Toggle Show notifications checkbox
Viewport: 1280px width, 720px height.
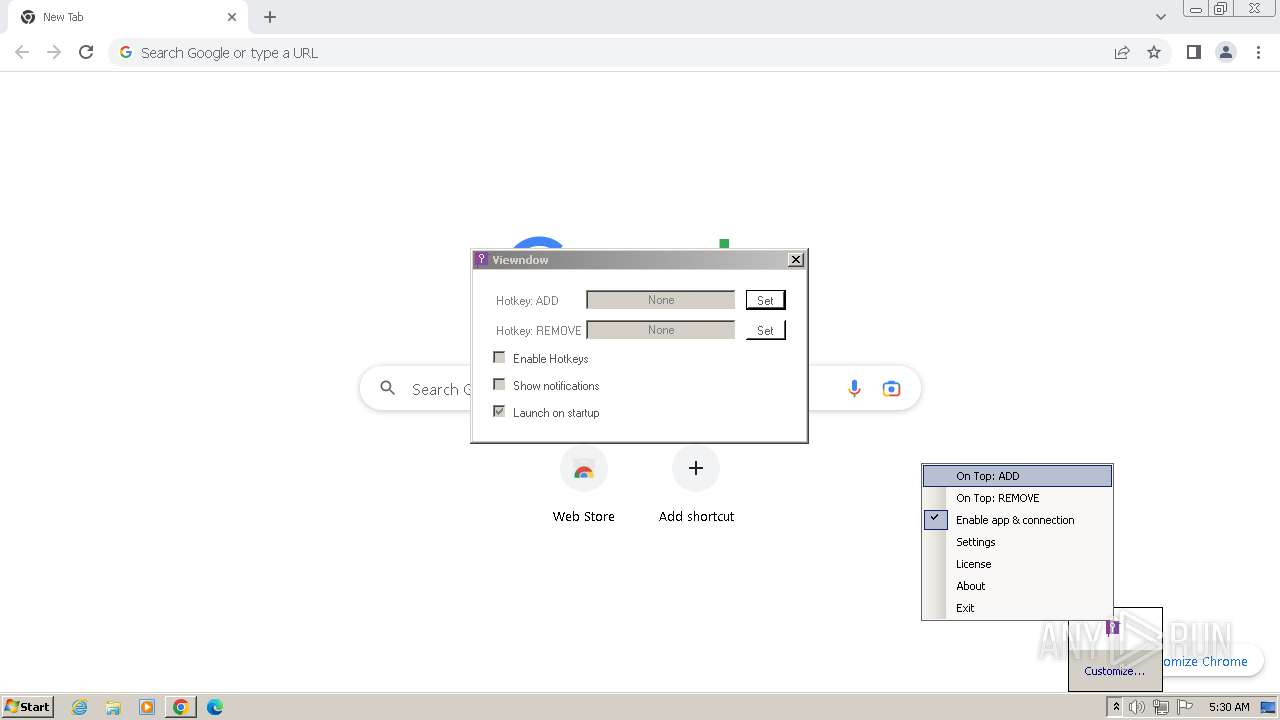[x=499, y=385]
